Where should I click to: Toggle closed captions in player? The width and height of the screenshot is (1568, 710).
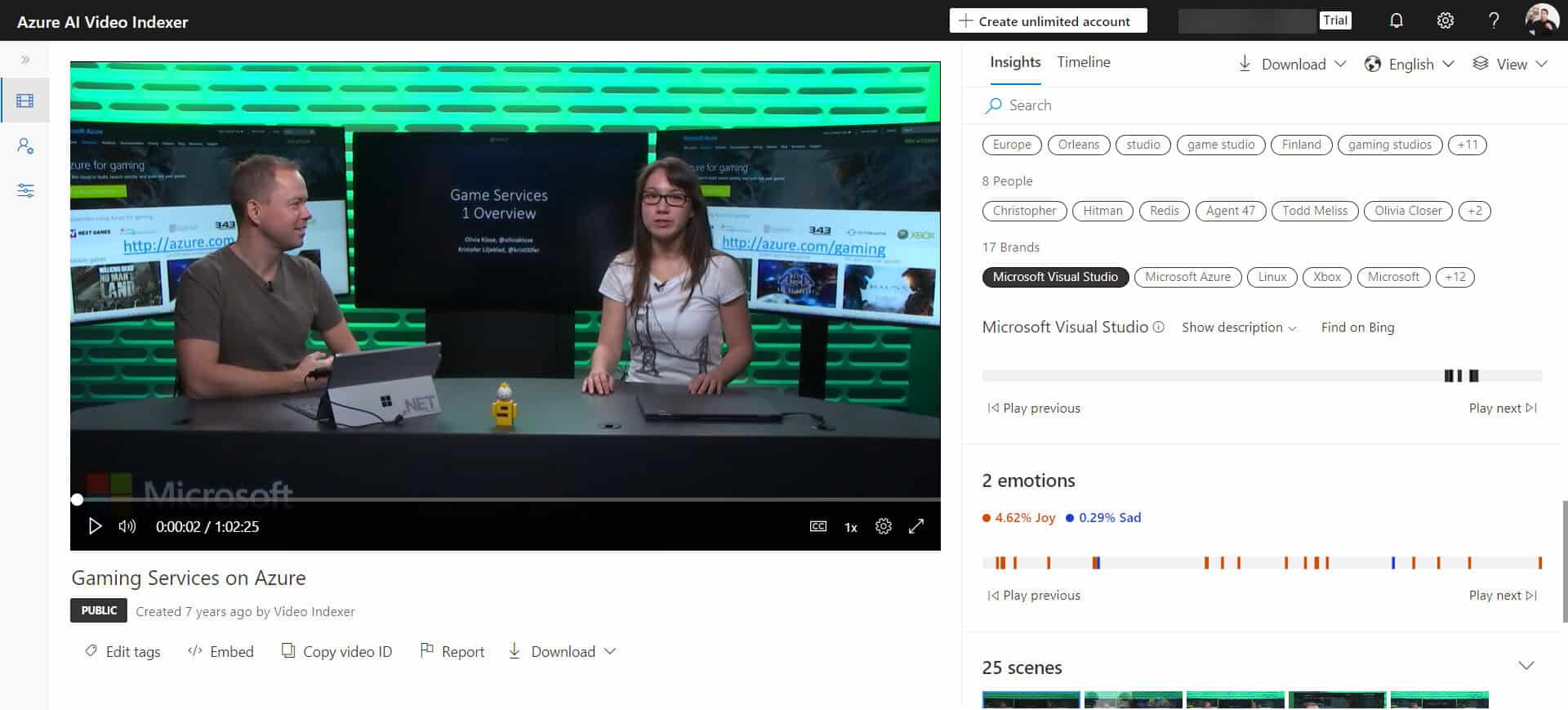click(x=817, y=526)
